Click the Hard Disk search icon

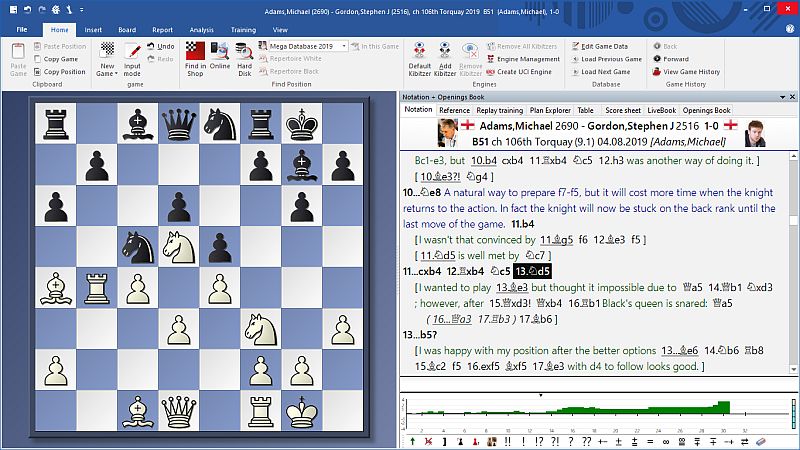pyautogui.click(x=245, y=56)
